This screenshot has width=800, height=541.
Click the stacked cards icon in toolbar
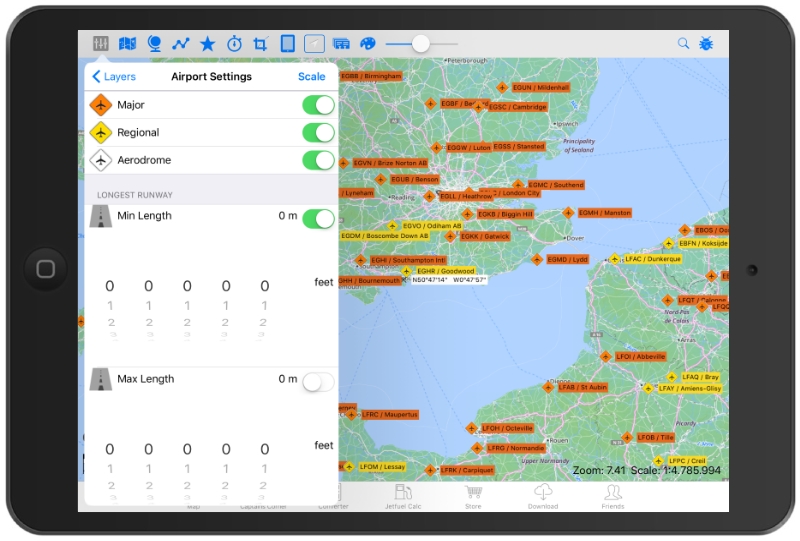[341, 44]
